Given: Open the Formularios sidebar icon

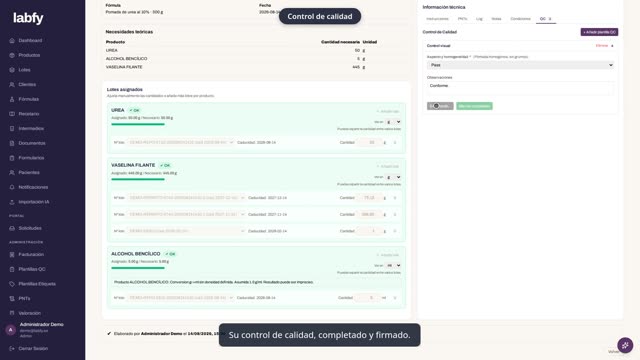Looking at the screenshot, I should pos(12,158).
